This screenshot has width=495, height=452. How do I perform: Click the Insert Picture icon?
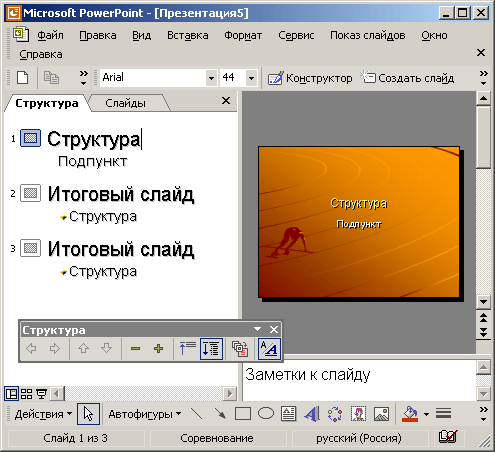click(381, 414)
